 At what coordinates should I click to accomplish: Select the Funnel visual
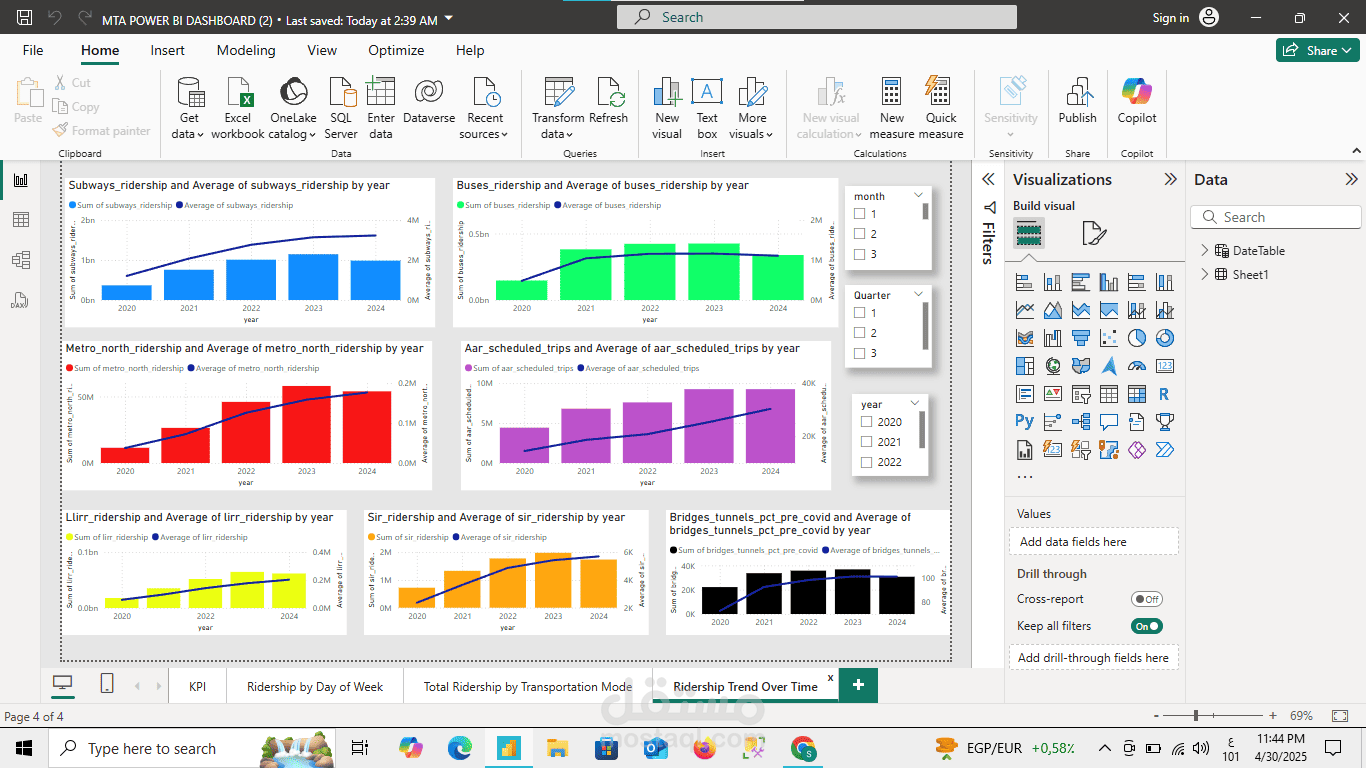tap(1080, 339)
